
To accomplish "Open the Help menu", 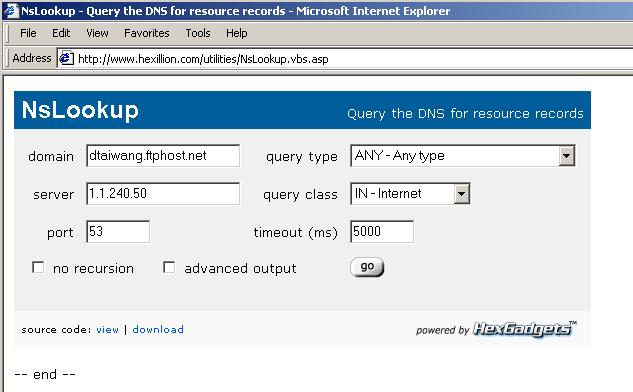I will tap(237, 33).
